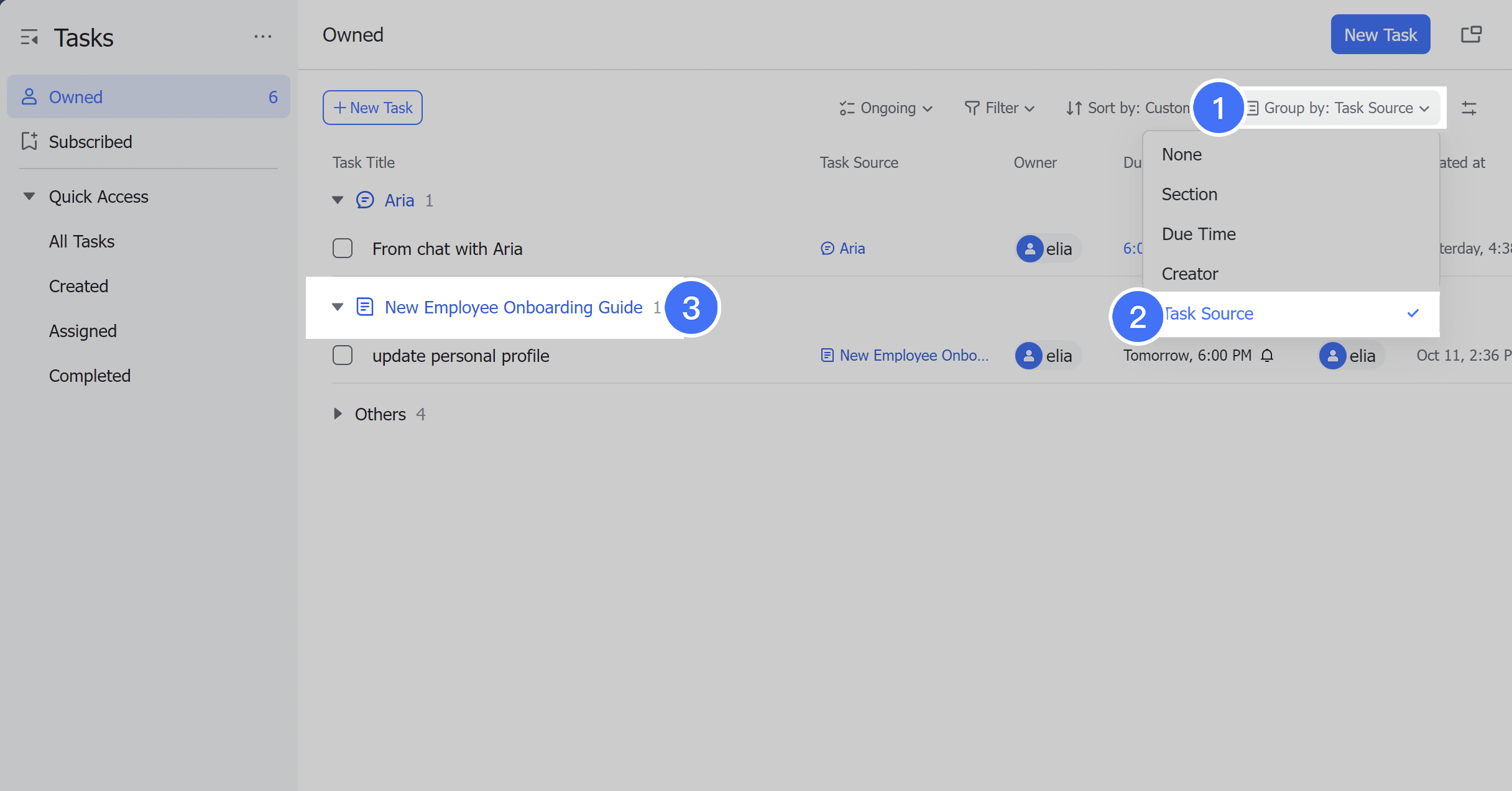The height and width of the screenshot is (791, 1512).
Task: Check the From chat with Aria checkbox
Action: point(343,248)
